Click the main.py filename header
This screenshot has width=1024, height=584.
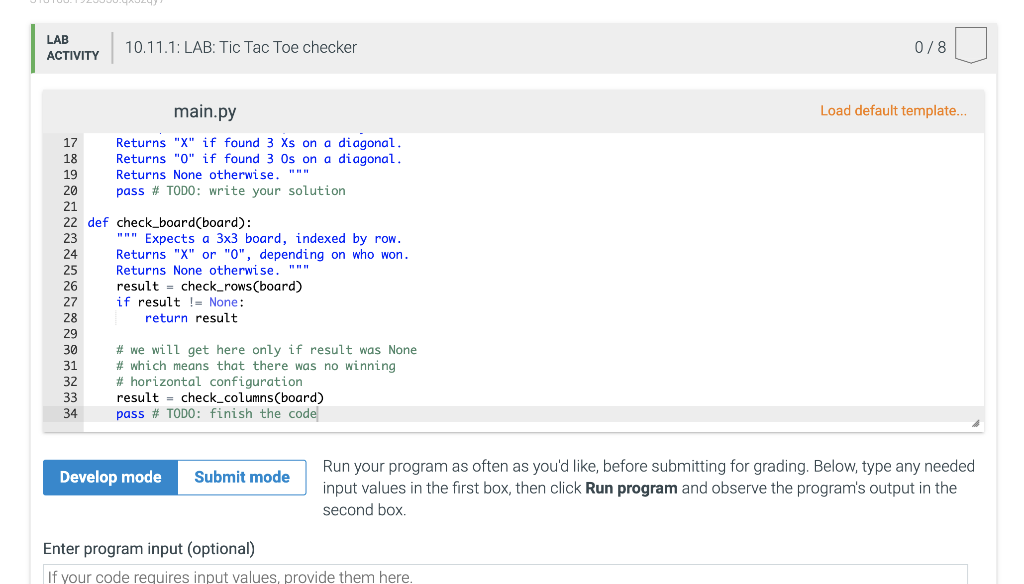pos(204,111)
